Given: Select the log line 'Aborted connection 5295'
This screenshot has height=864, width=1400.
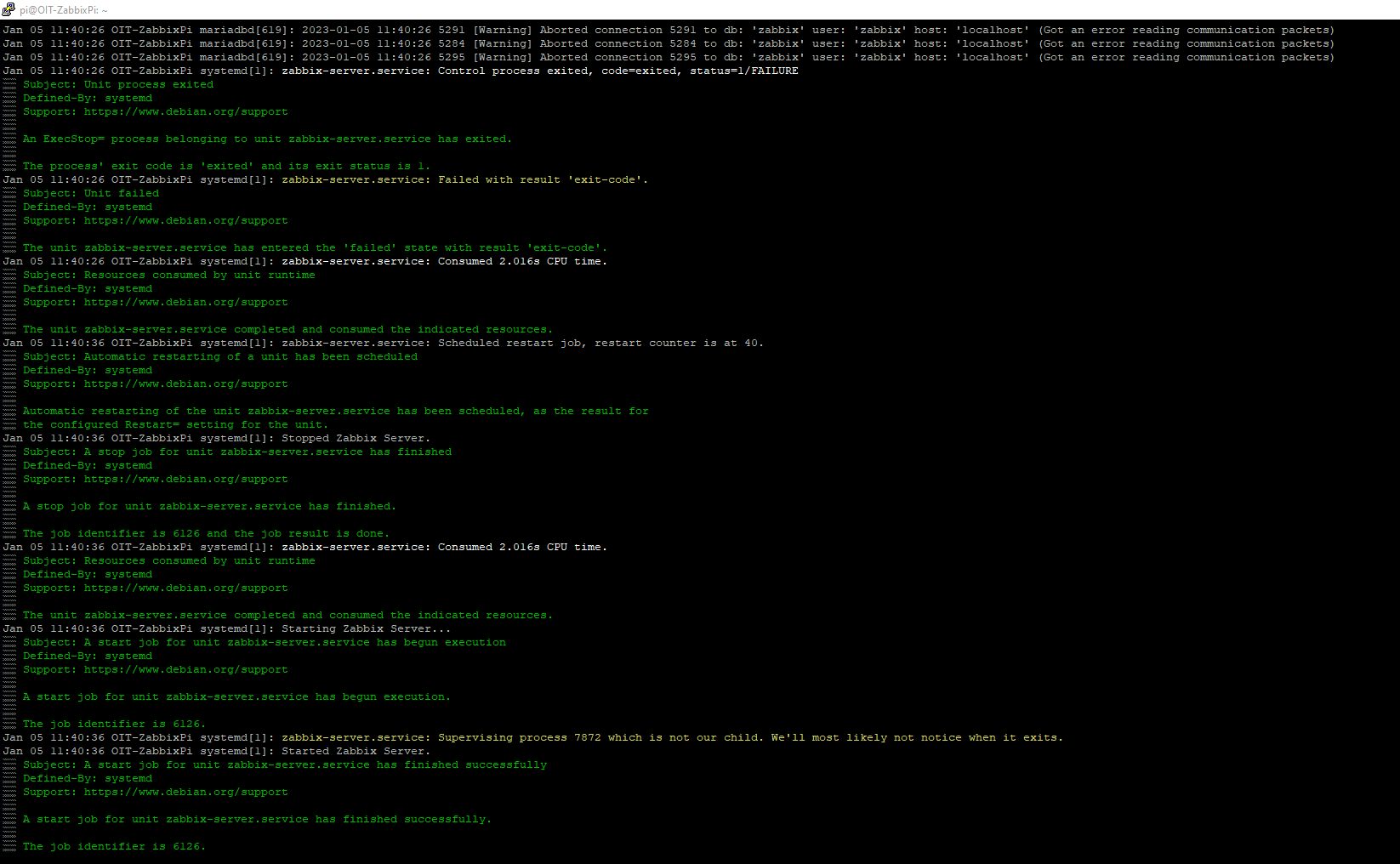Looking at the screenshot, I should [x=669, y=57].
